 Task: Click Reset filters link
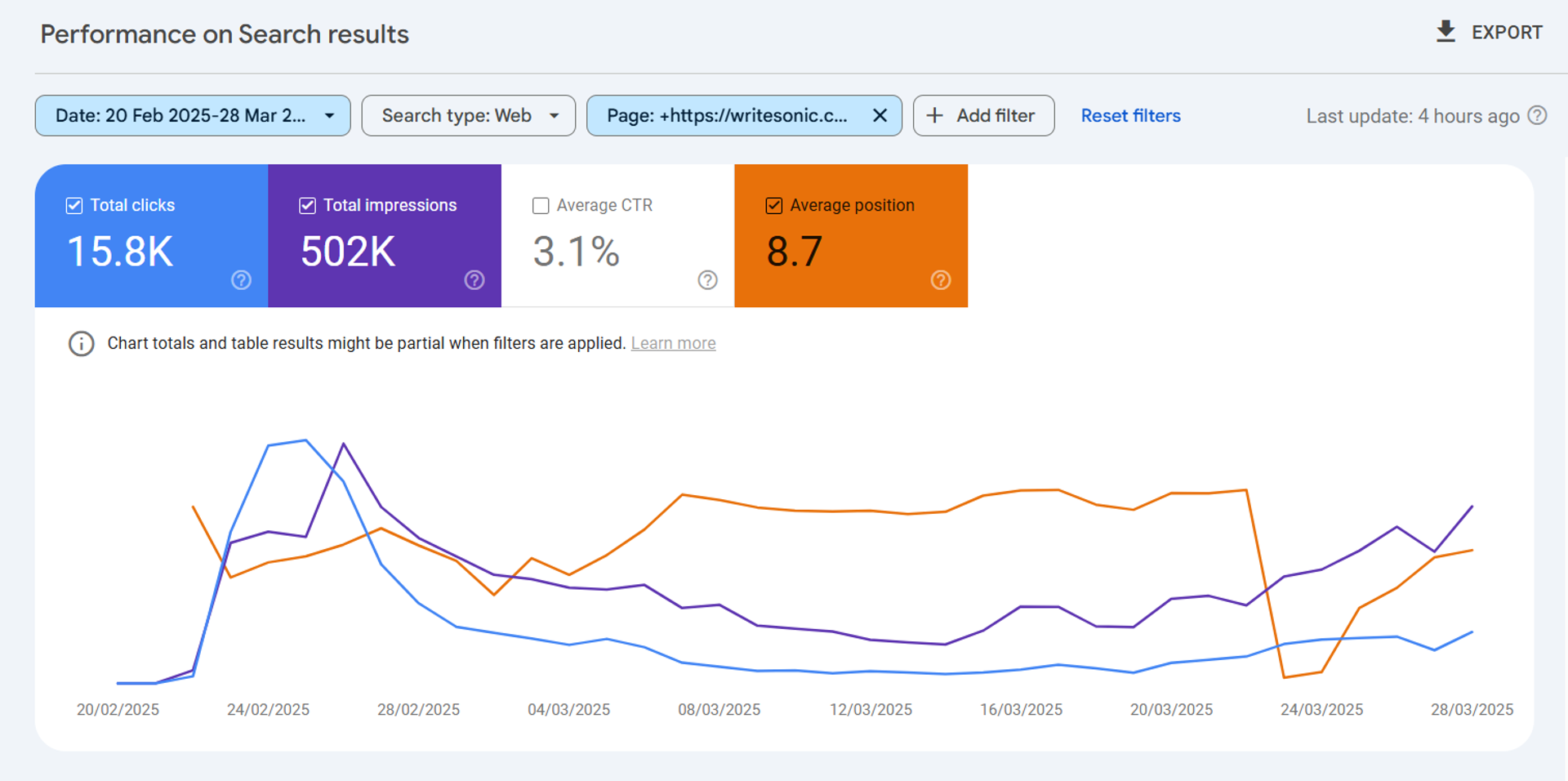pyautogui.click(x=1130, y=115)
